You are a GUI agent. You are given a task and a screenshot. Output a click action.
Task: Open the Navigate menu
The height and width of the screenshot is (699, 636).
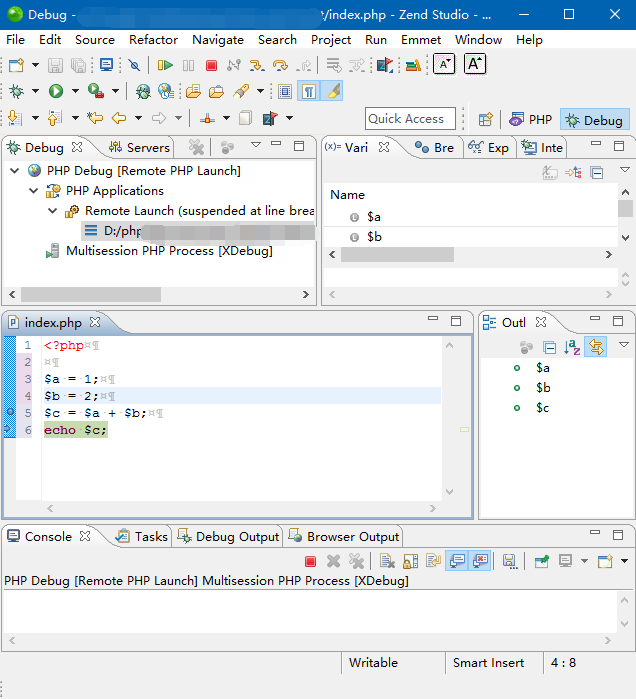pos(218,40)
